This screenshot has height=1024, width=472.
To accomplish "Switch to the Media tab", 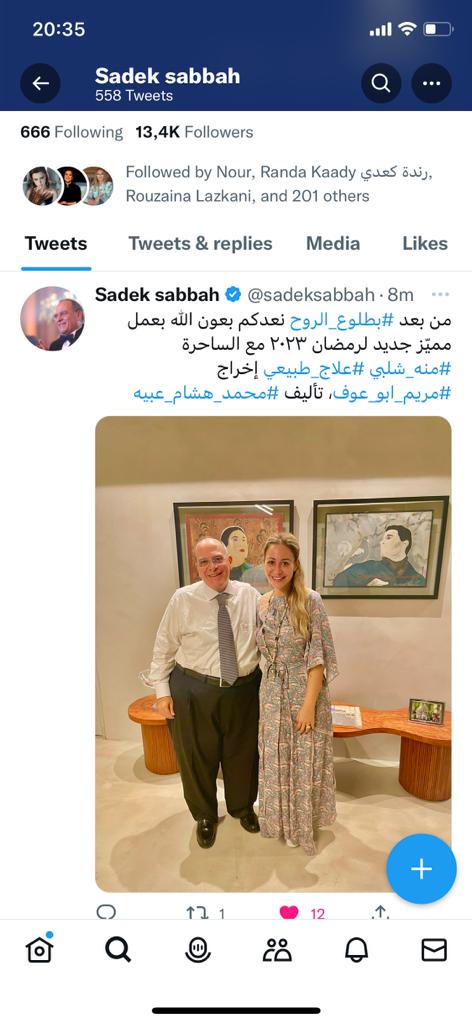I will coord(333,244).
